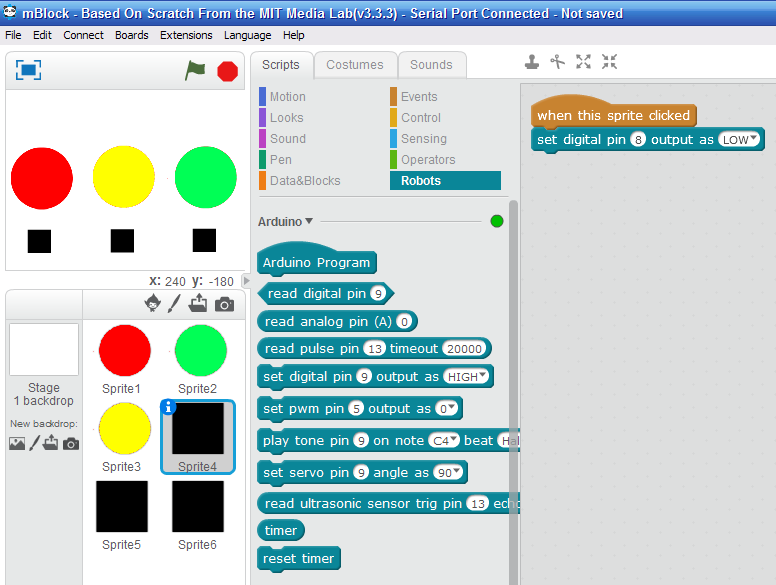Collapse the stage with the small arrow

[x=246, y=281]
